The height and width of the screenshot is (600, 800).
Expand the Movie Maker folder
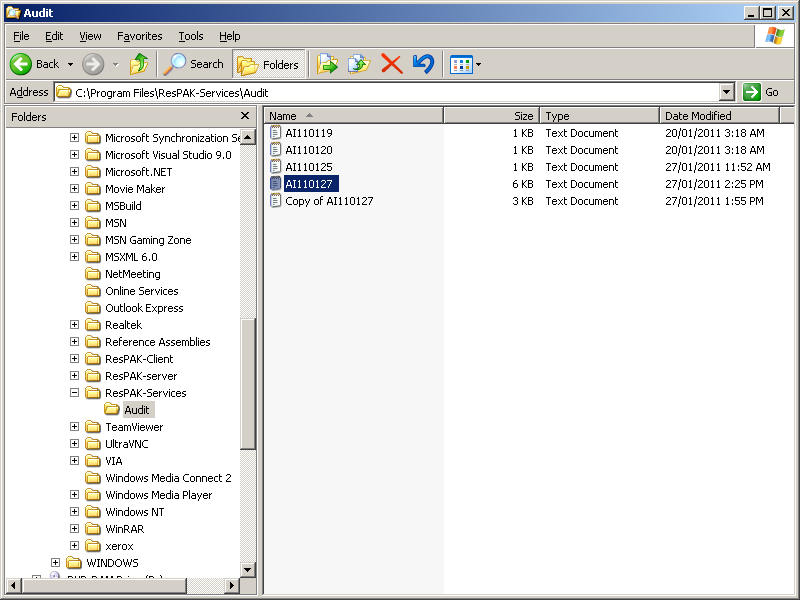tap(74, 189)
